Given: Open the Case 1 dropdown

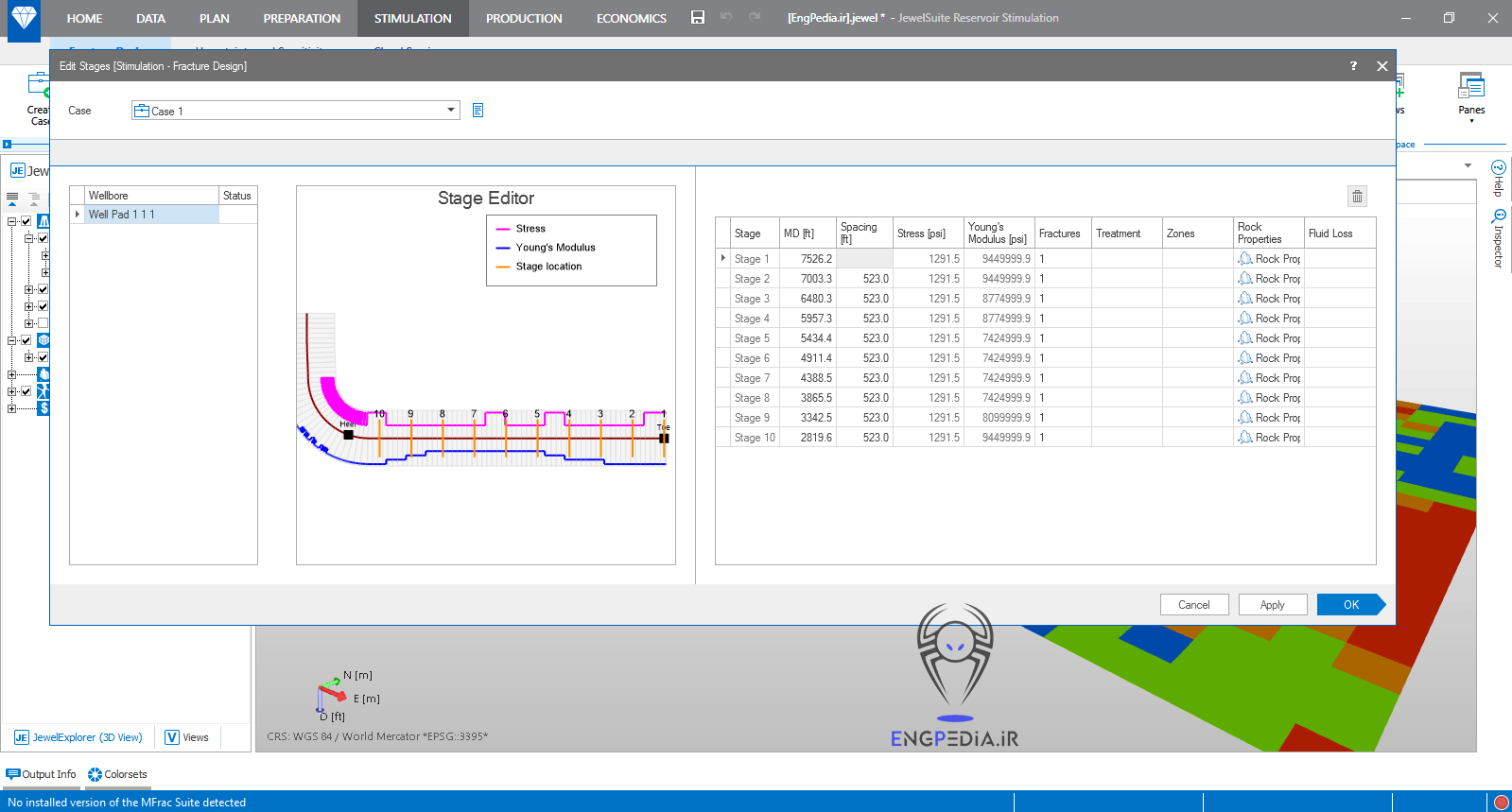Looking at the screenshot, I should [x=450, y=111].
